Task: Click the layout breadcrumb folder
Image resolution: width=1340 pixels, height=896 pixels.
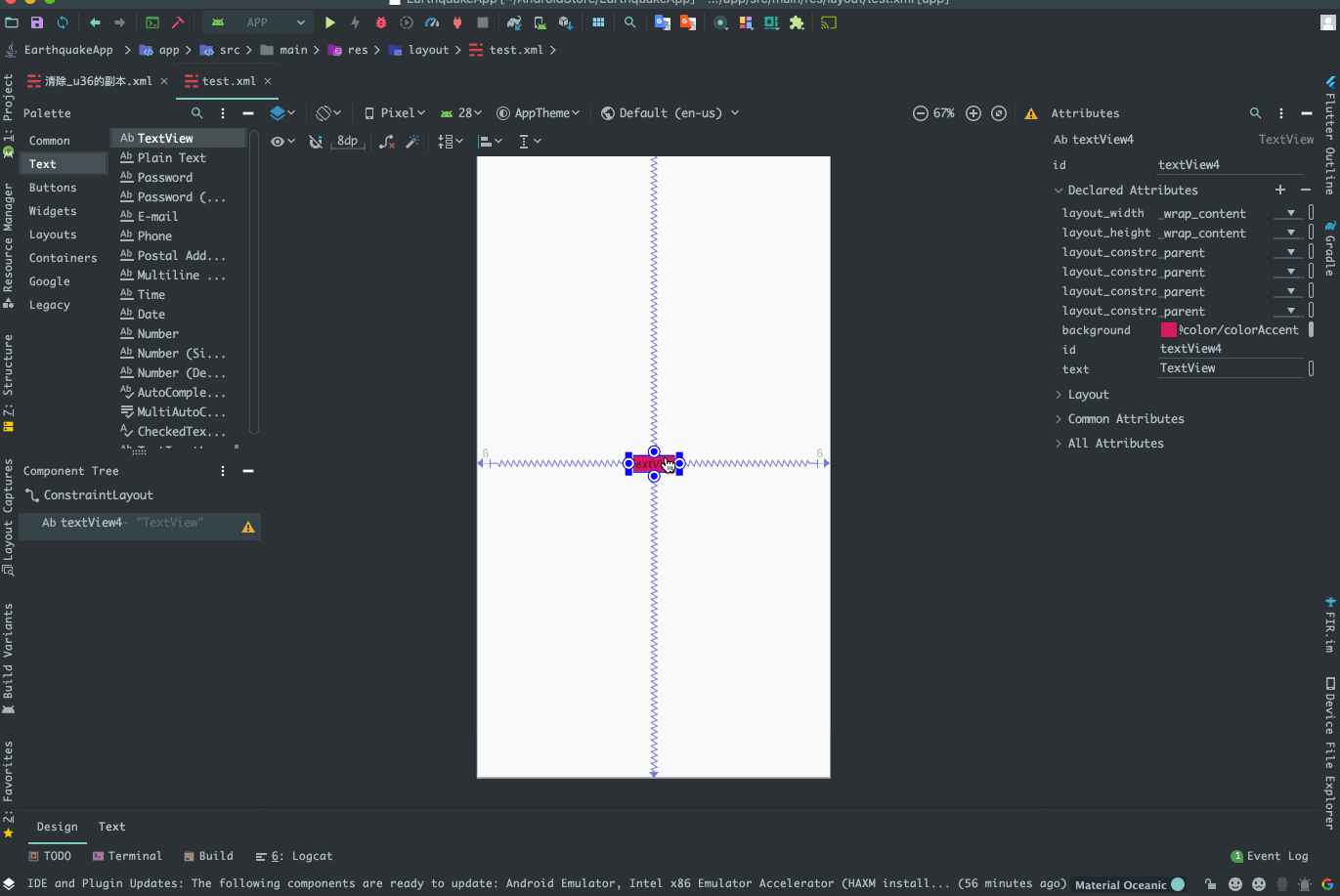Action: [x=419, y=50]
